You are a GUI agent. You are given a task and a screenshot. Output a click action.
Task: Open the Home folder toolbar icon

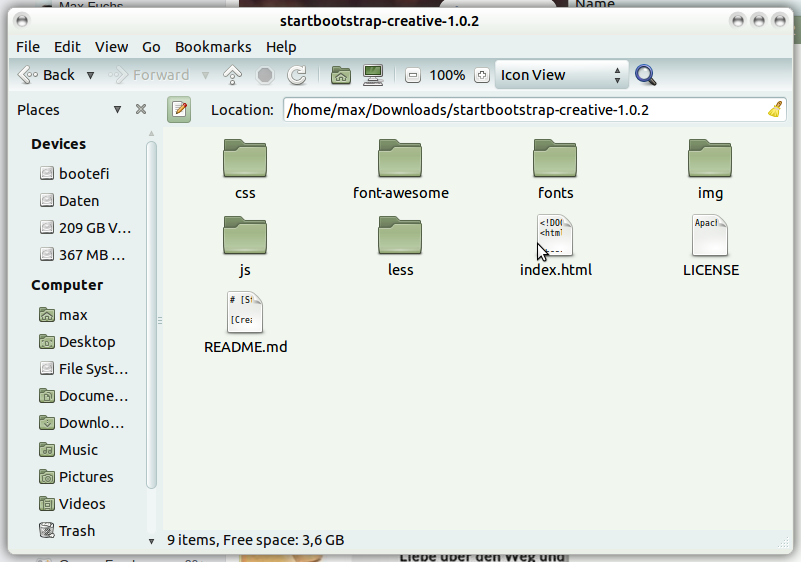tap(341, 75)
